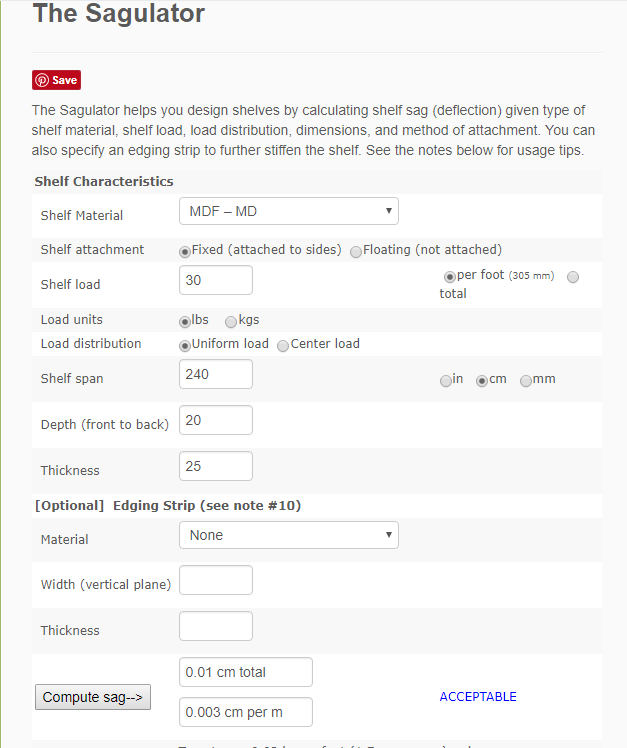
Task: Select the total load radio button
Action: pos(573,277)
